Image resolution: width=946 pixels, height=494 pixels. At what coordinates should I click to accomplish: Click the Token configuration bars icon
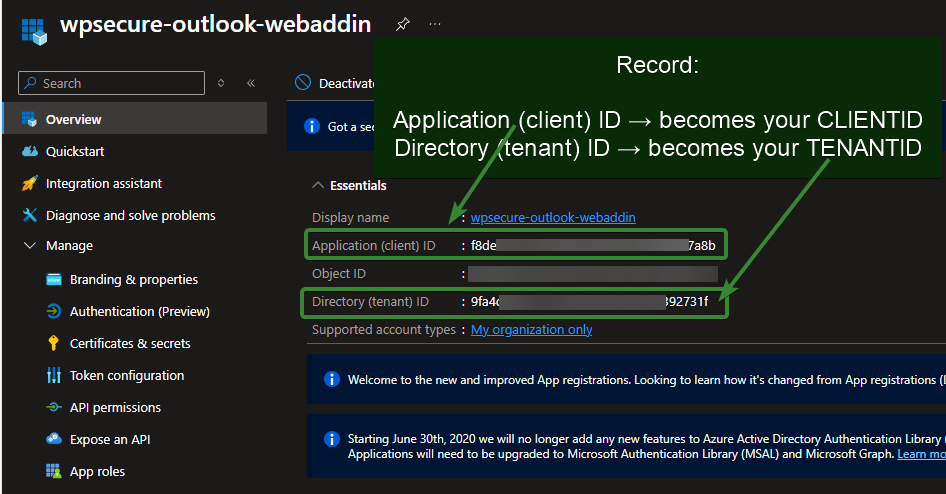53,376
